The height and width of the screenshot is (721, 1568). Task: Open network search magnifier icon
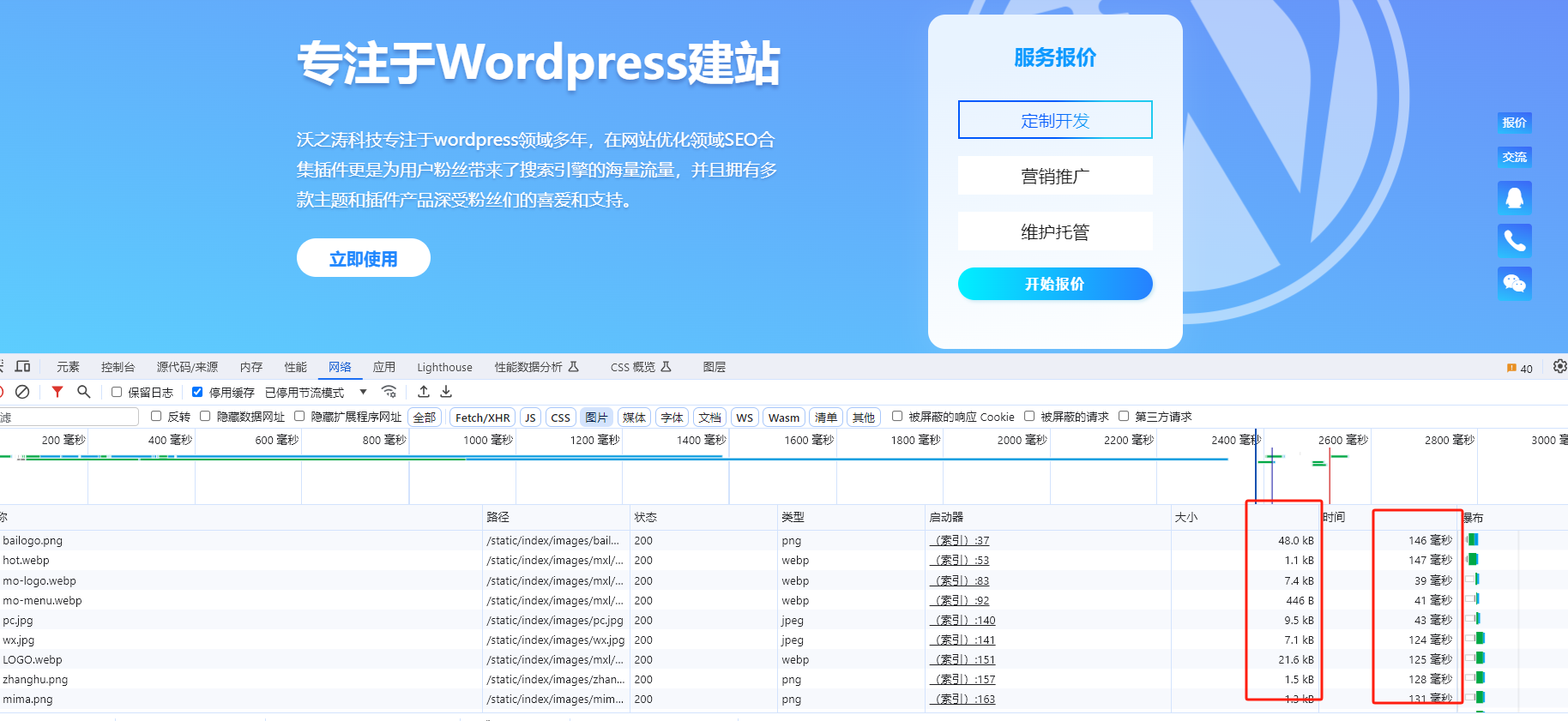point(83,392)
